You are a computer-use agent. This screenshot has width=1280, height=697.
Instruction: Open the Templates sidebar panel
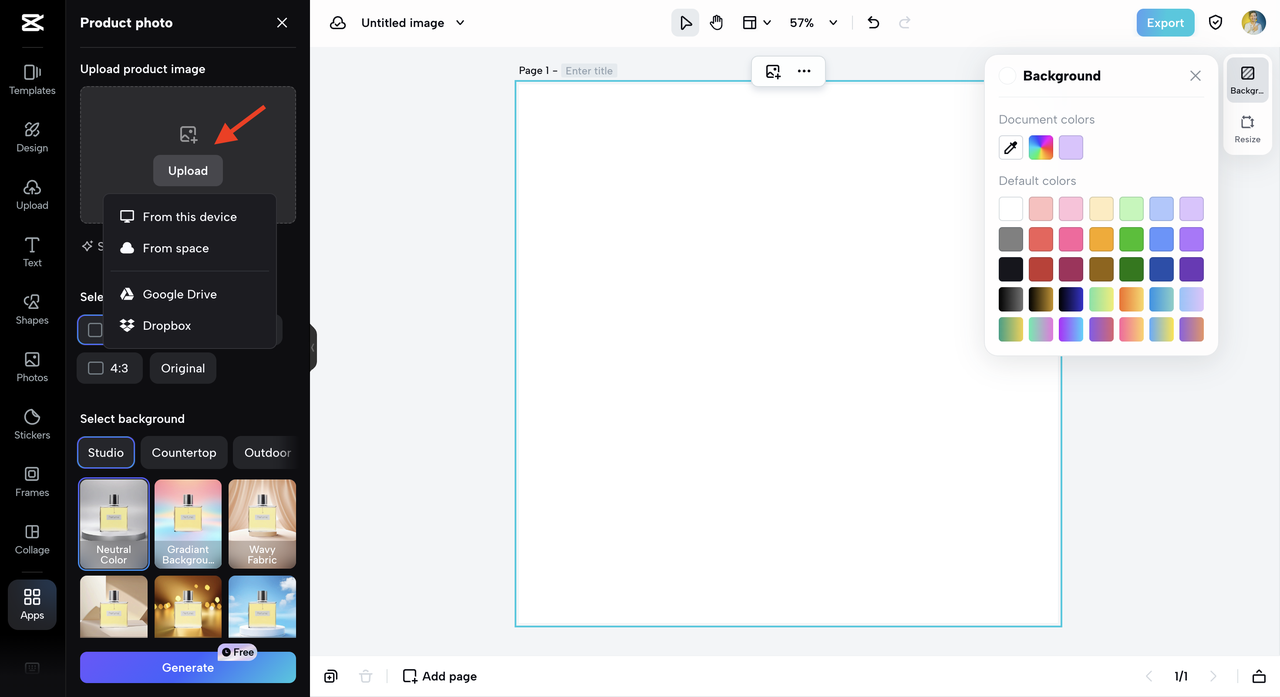coord(32,79)
